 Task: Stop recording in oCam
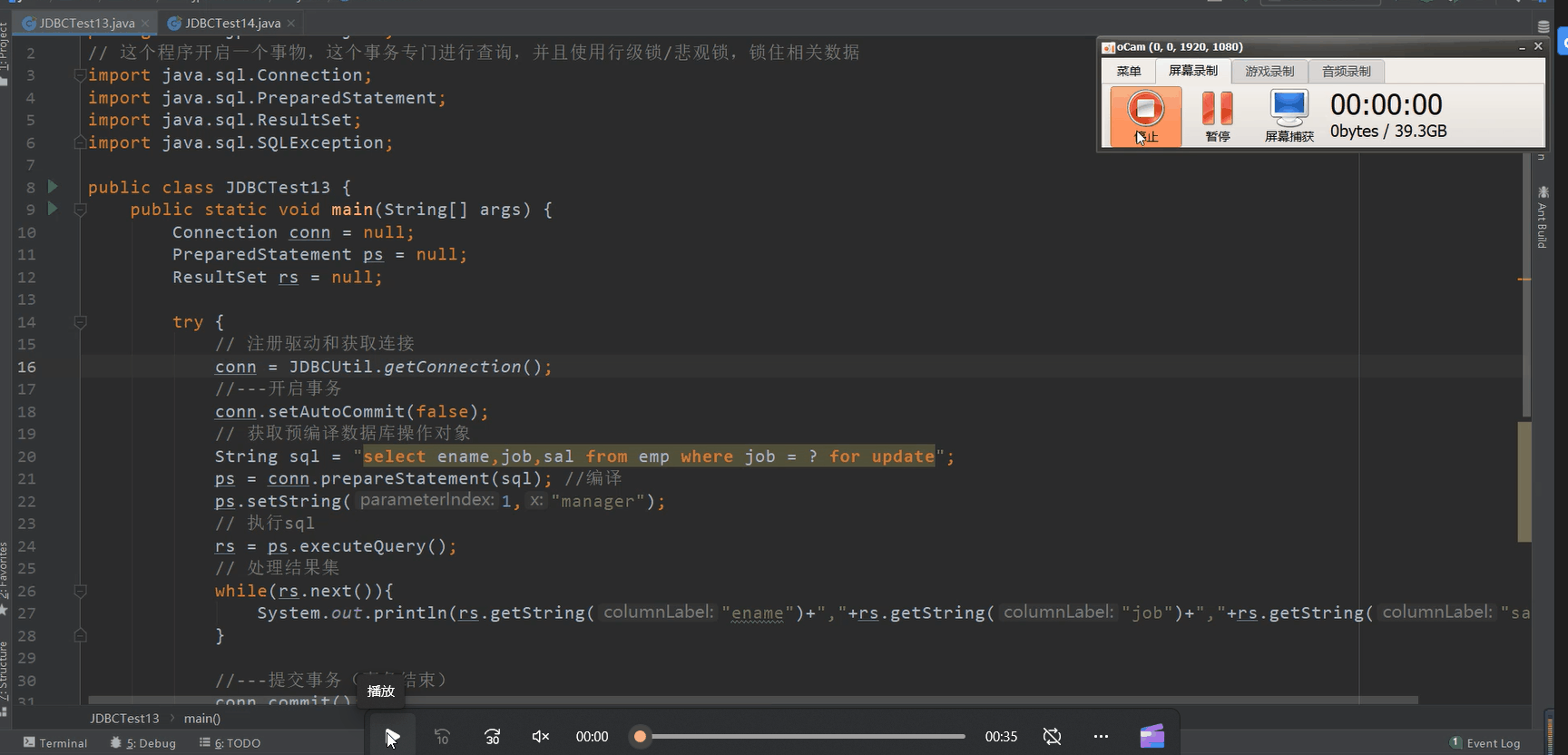tap(1145, 116)
